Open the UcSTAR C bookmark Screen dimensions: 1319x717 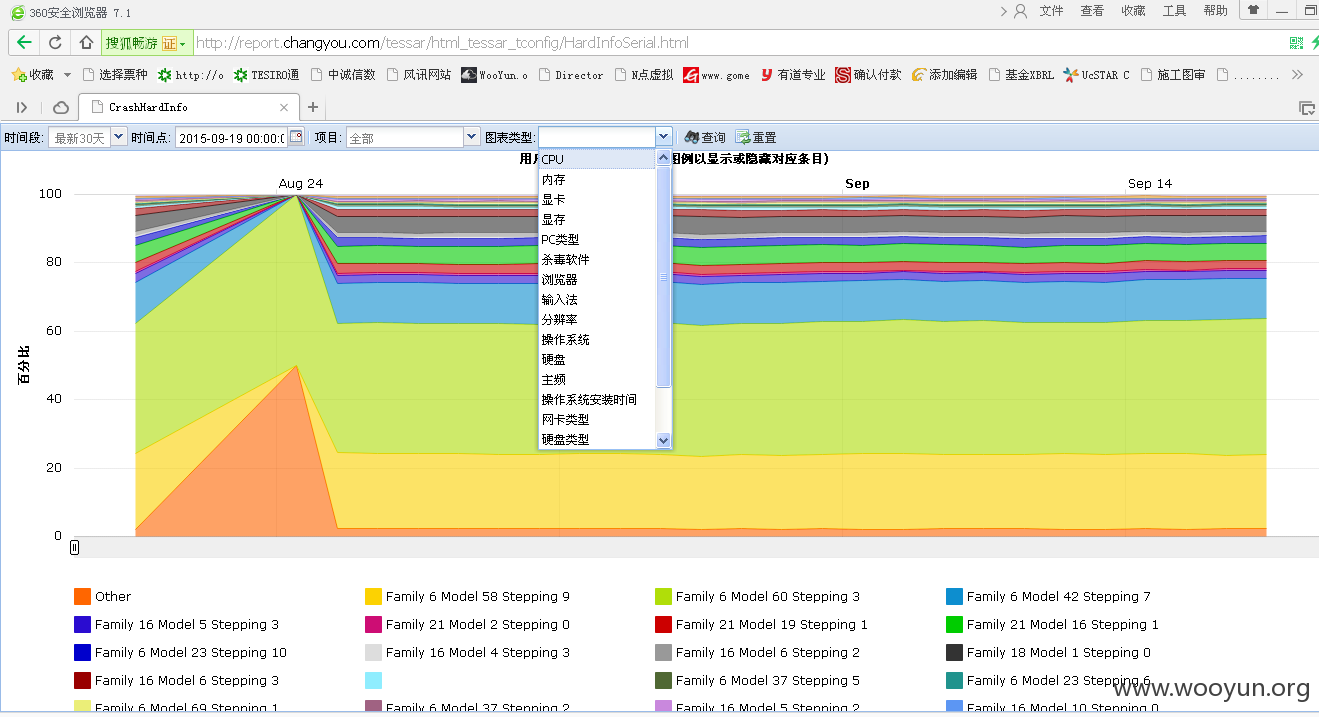[1096, 74]
